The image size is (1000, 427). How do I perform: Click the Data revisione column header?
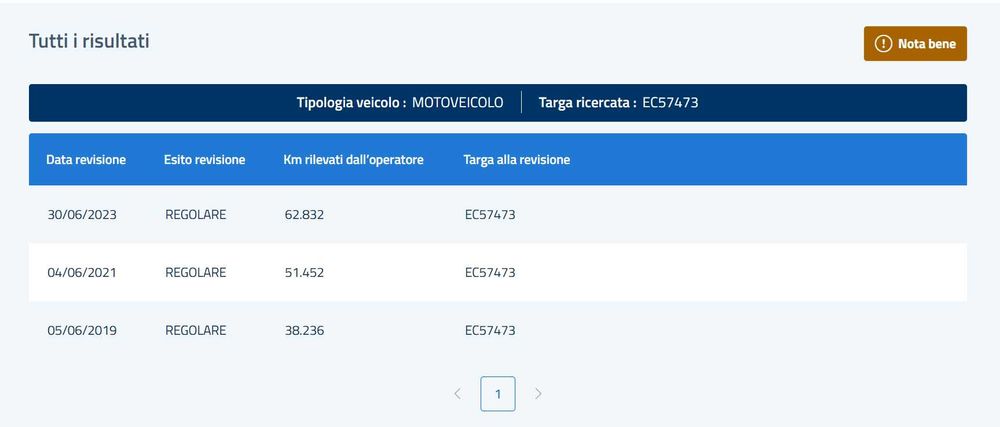[86, 160]
